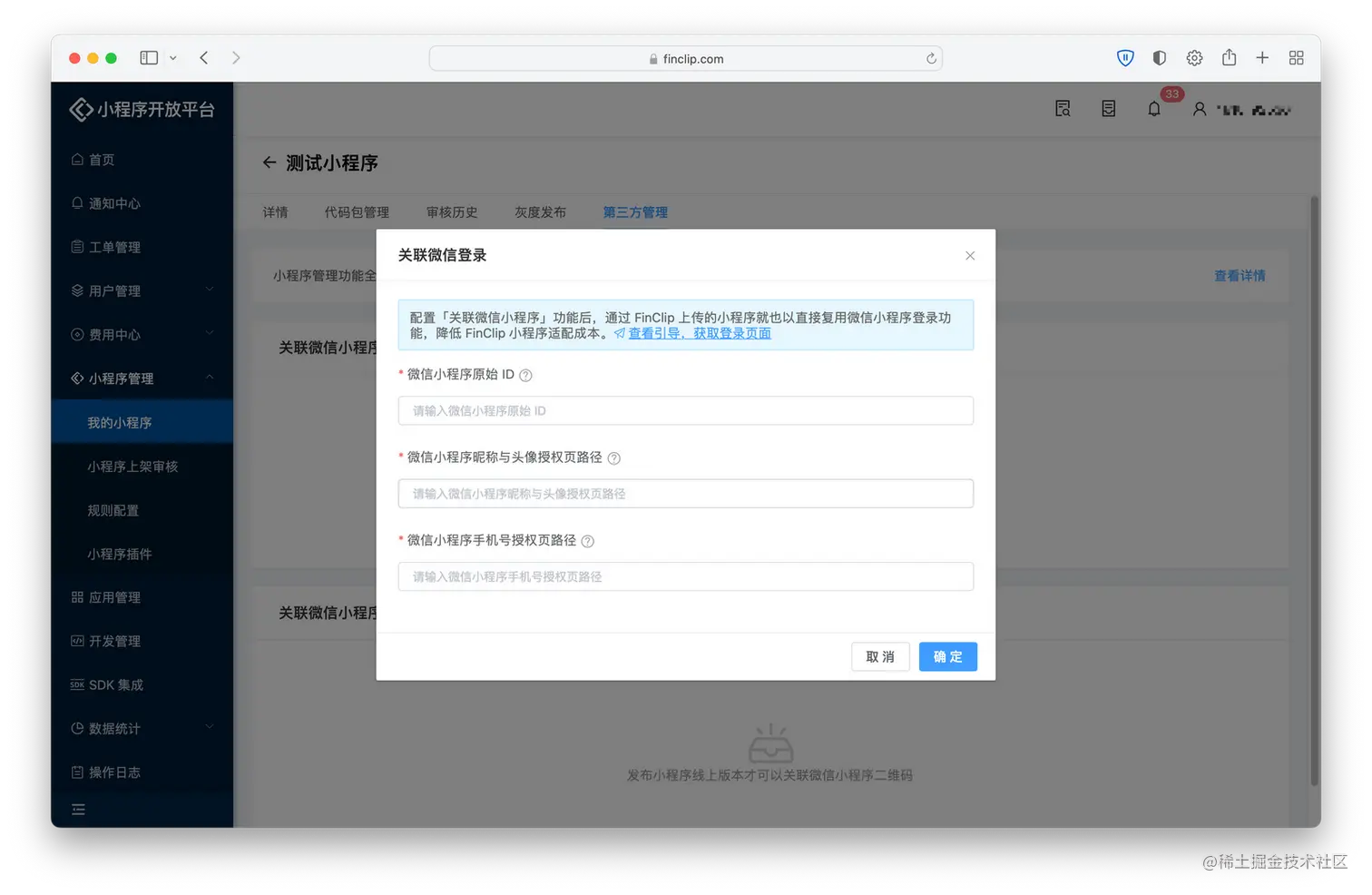Go forward with the browser forward arrow

tap(236, 58)
